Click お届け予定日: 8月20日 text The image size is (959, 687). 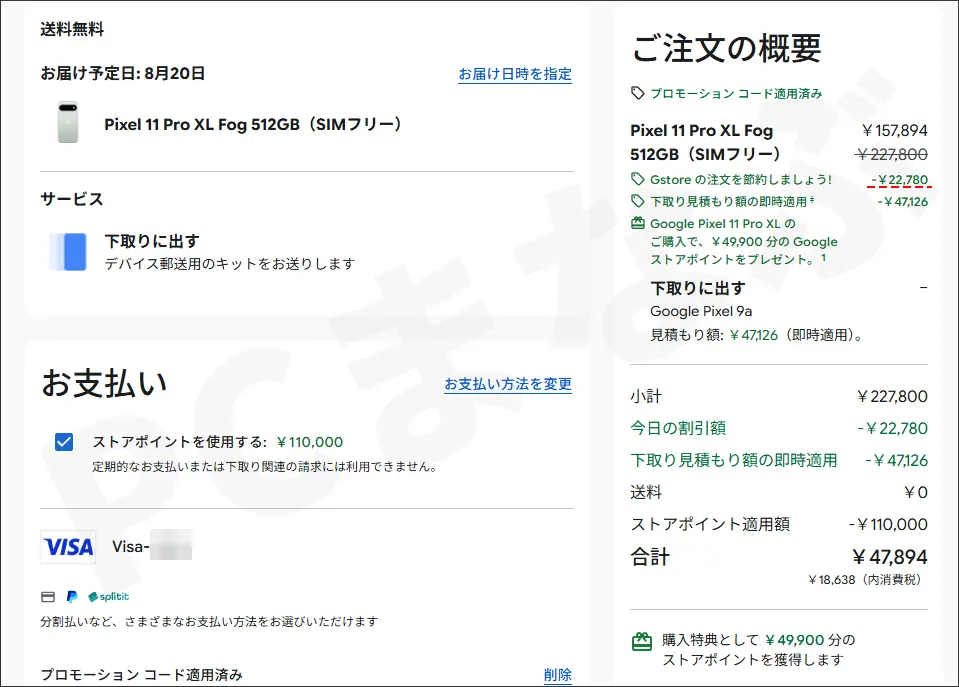click(122, 73)
